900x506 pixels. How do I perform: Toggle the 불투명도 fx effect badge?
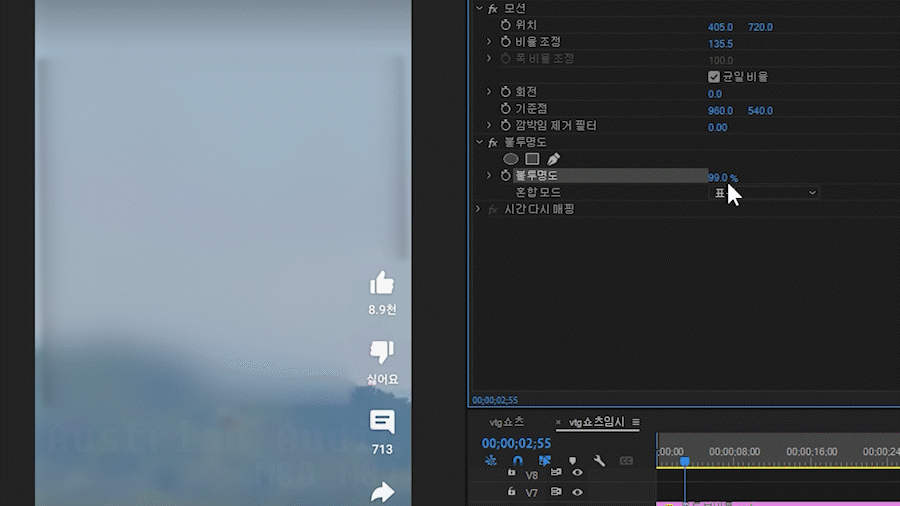coord(492,142)
